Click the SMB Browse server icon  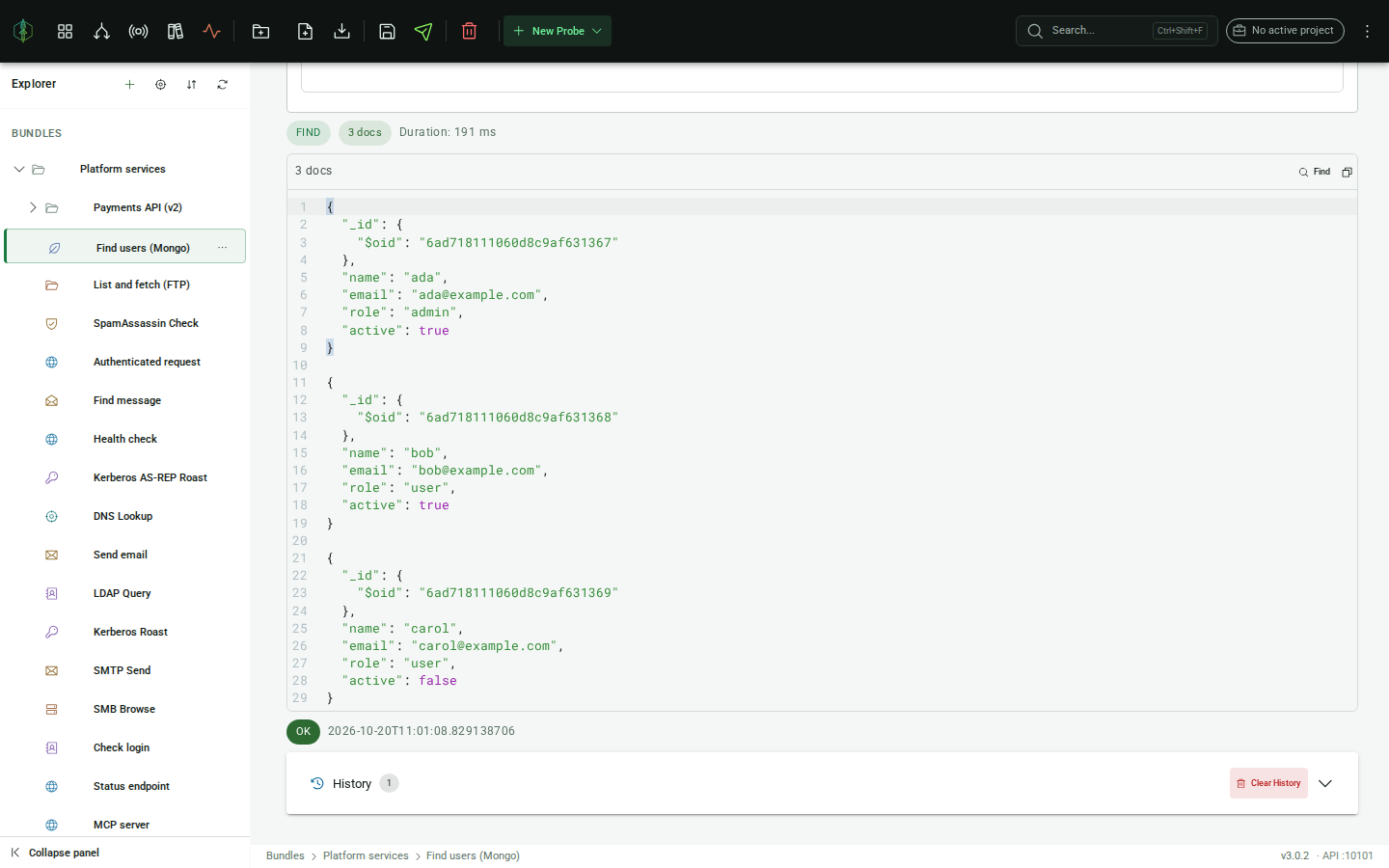(x=52, y=709)
